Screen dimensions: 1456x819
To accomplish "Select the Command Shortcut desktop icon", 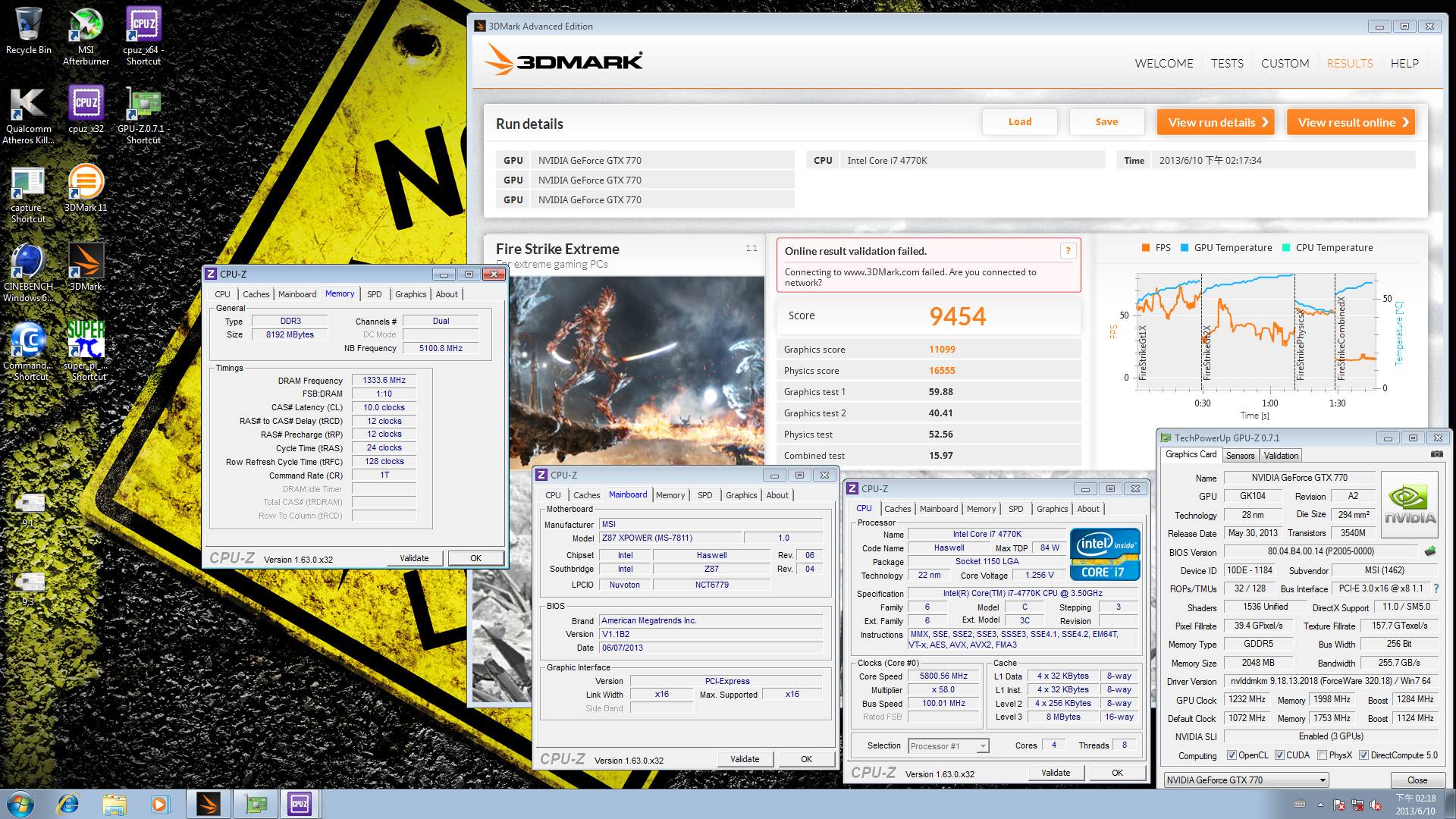I will pos(29,352).
